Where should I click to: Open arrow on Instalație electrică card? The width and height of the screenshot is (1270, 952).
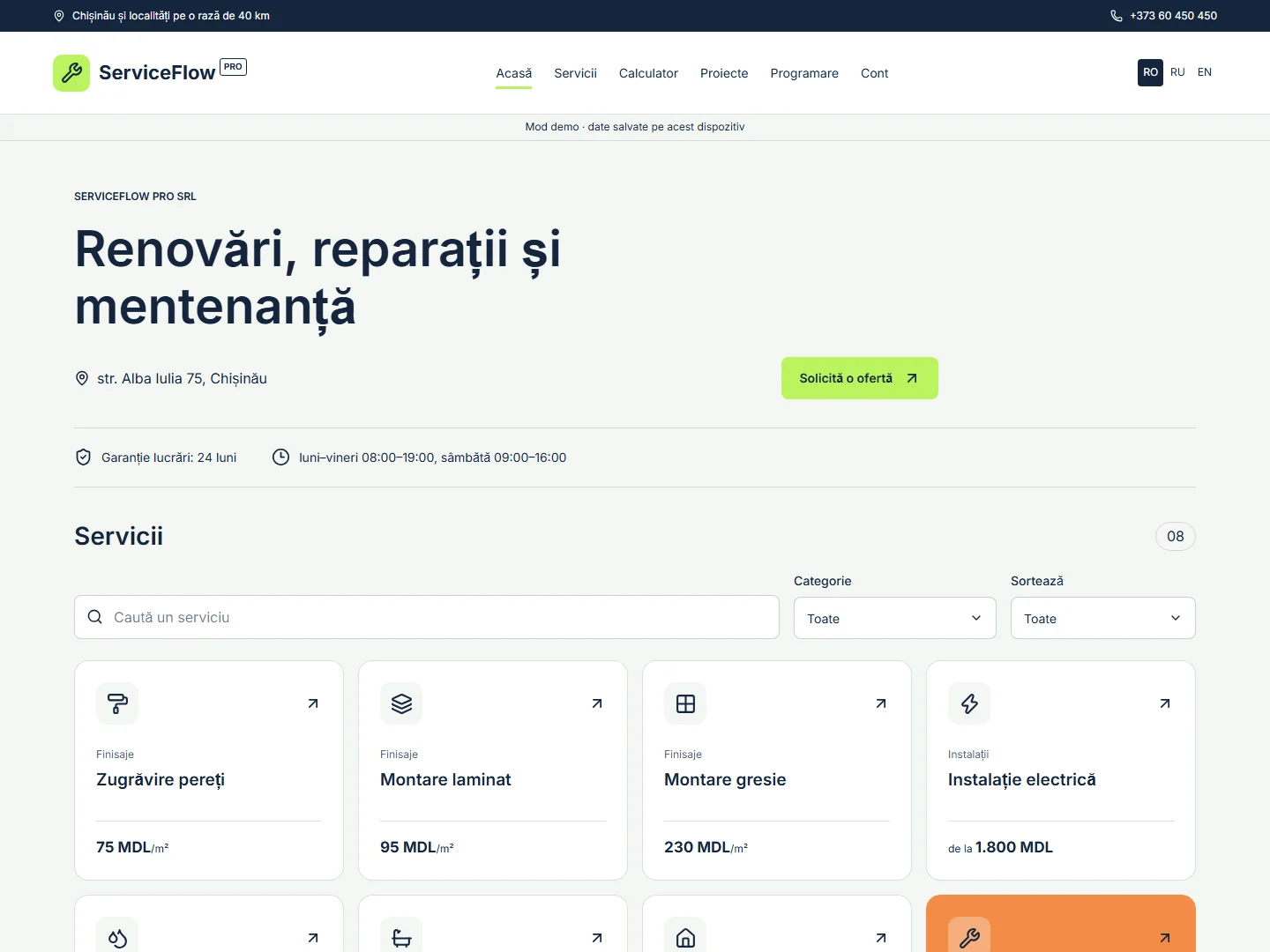[1165, 703]
